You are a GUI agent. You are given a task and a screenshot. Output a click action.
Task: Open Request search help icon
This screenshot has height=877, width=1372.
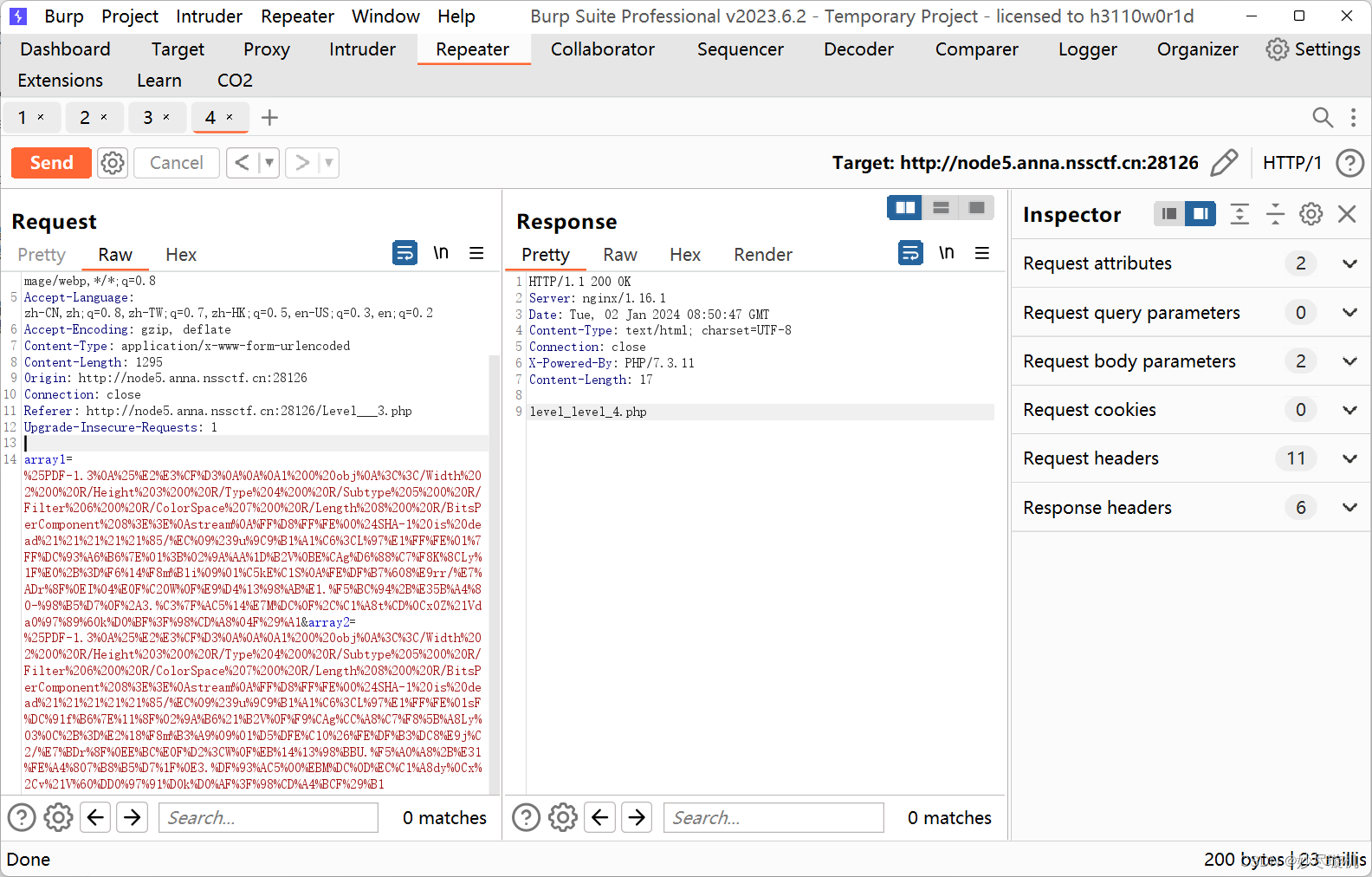pyautogui.click(x=22, y=817)
